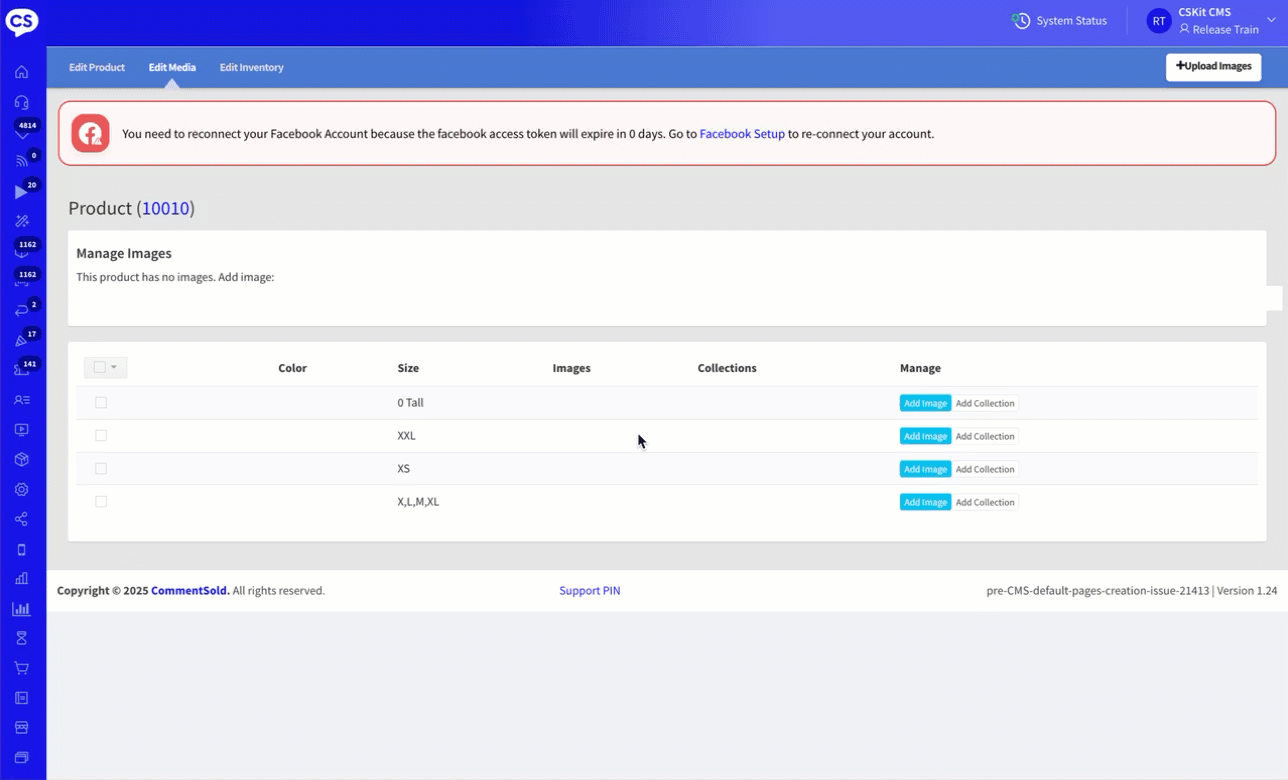Open the headset support icon
This screenshot has width=1288, height=780.
tap(21, 102)
